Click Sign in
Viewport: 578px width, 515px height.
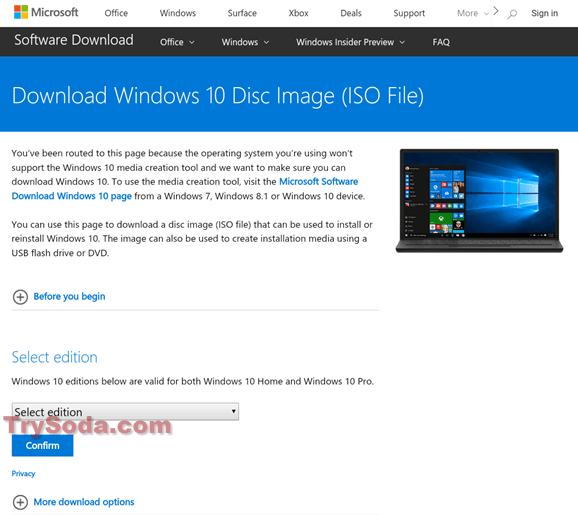[544, 13]
